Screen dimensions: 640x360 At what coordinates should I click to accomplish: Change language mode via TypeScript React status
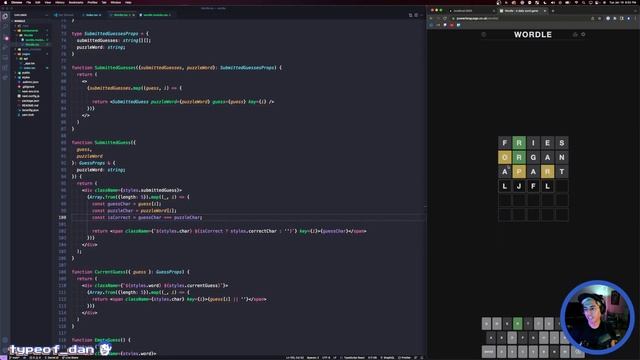(x=354, y=358)
